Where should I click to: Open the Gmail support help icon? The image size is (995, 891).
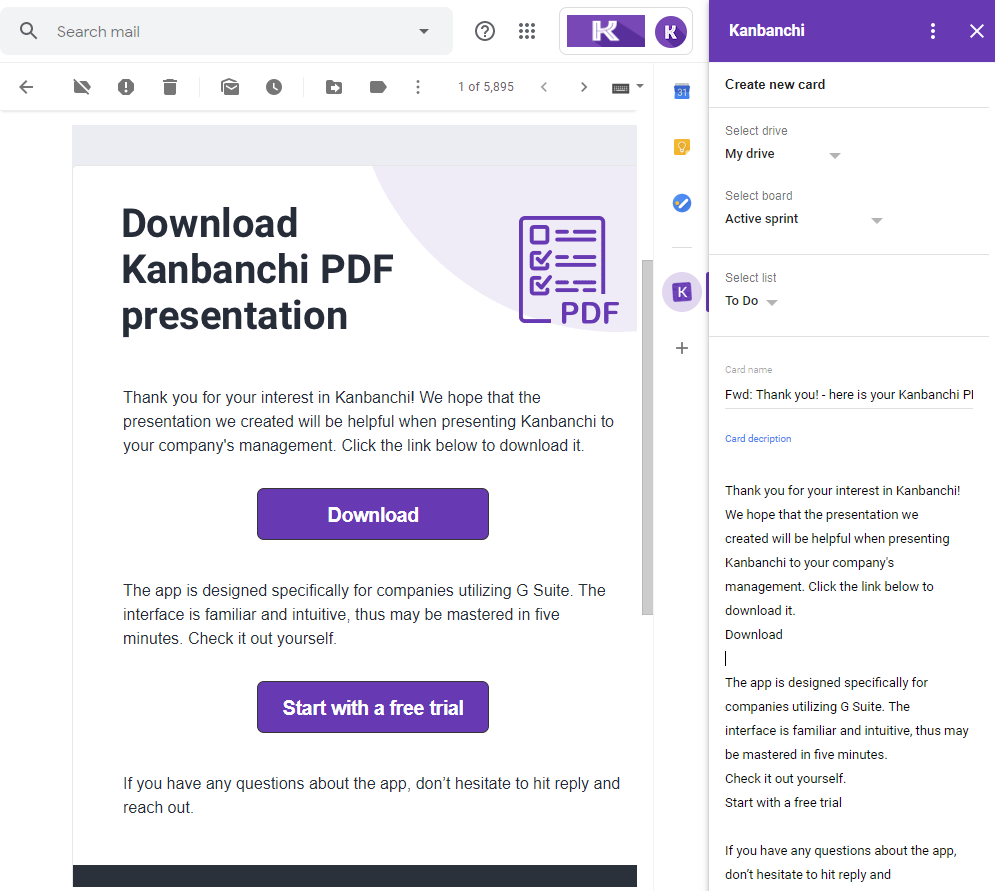(x=485, y=31)
